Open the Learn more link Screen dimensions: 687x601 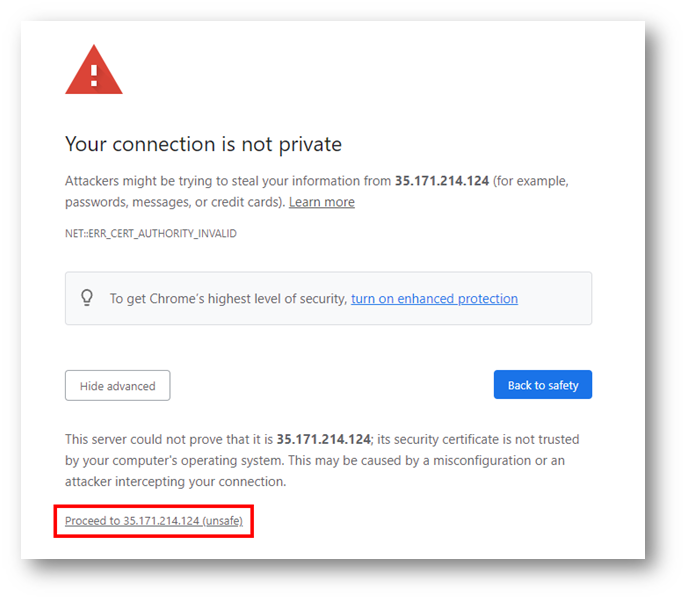point(322,202)
